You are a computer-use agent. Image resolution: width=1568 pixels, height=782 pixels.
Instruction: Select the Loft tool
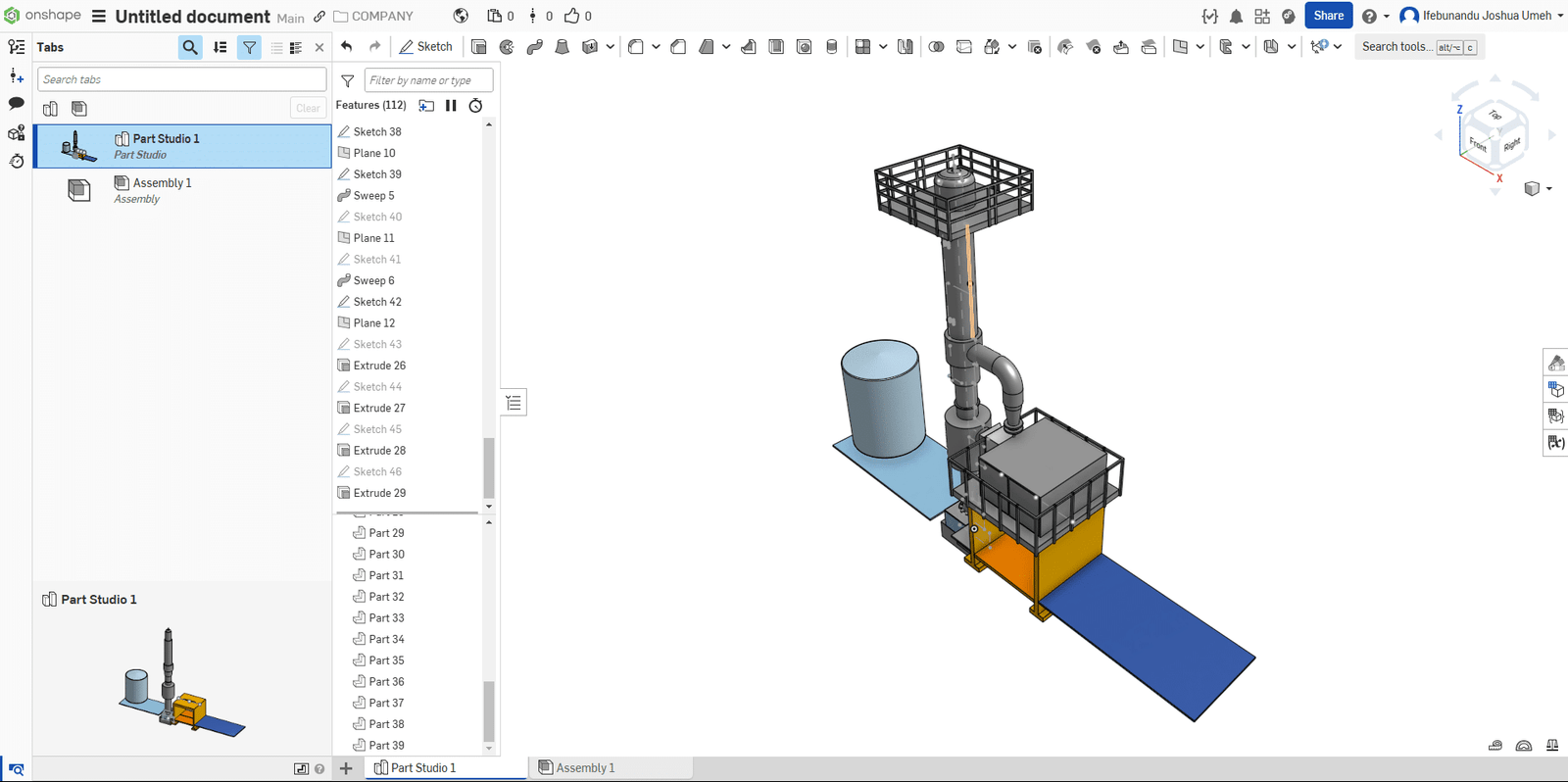tap(563, 46)
